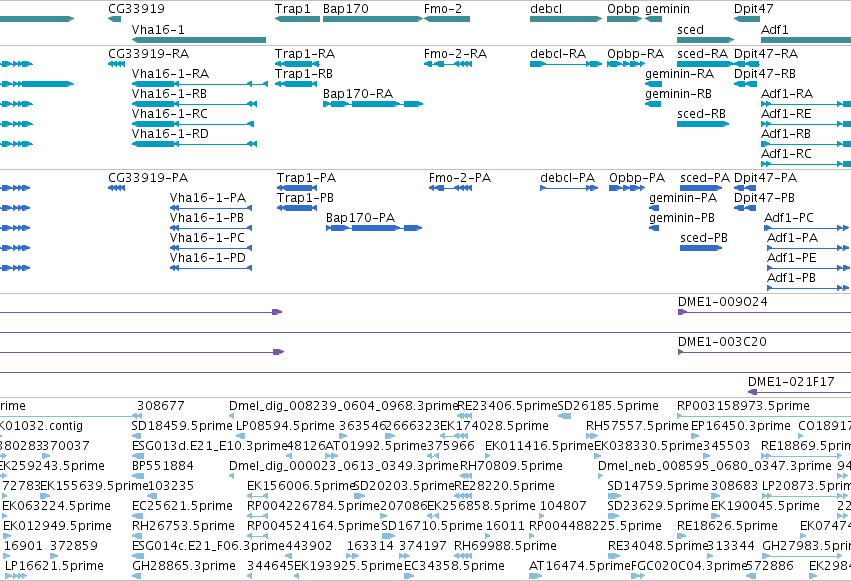851x581 pixels.
Task: Select EST EK063224.5prime
Action: [5, 516]
